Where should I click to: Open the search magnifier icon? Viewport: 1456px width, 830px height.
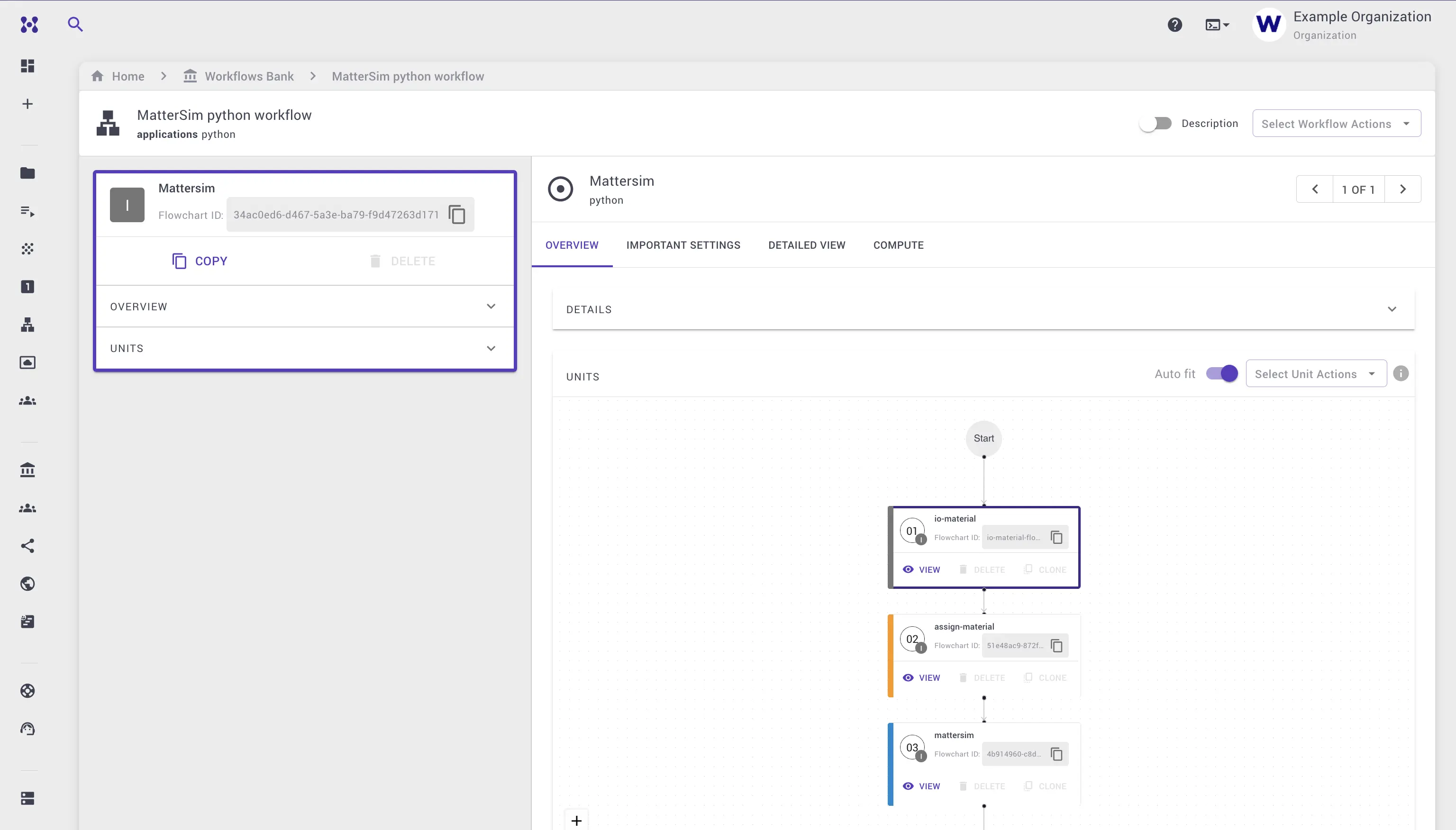pos(75,24)
